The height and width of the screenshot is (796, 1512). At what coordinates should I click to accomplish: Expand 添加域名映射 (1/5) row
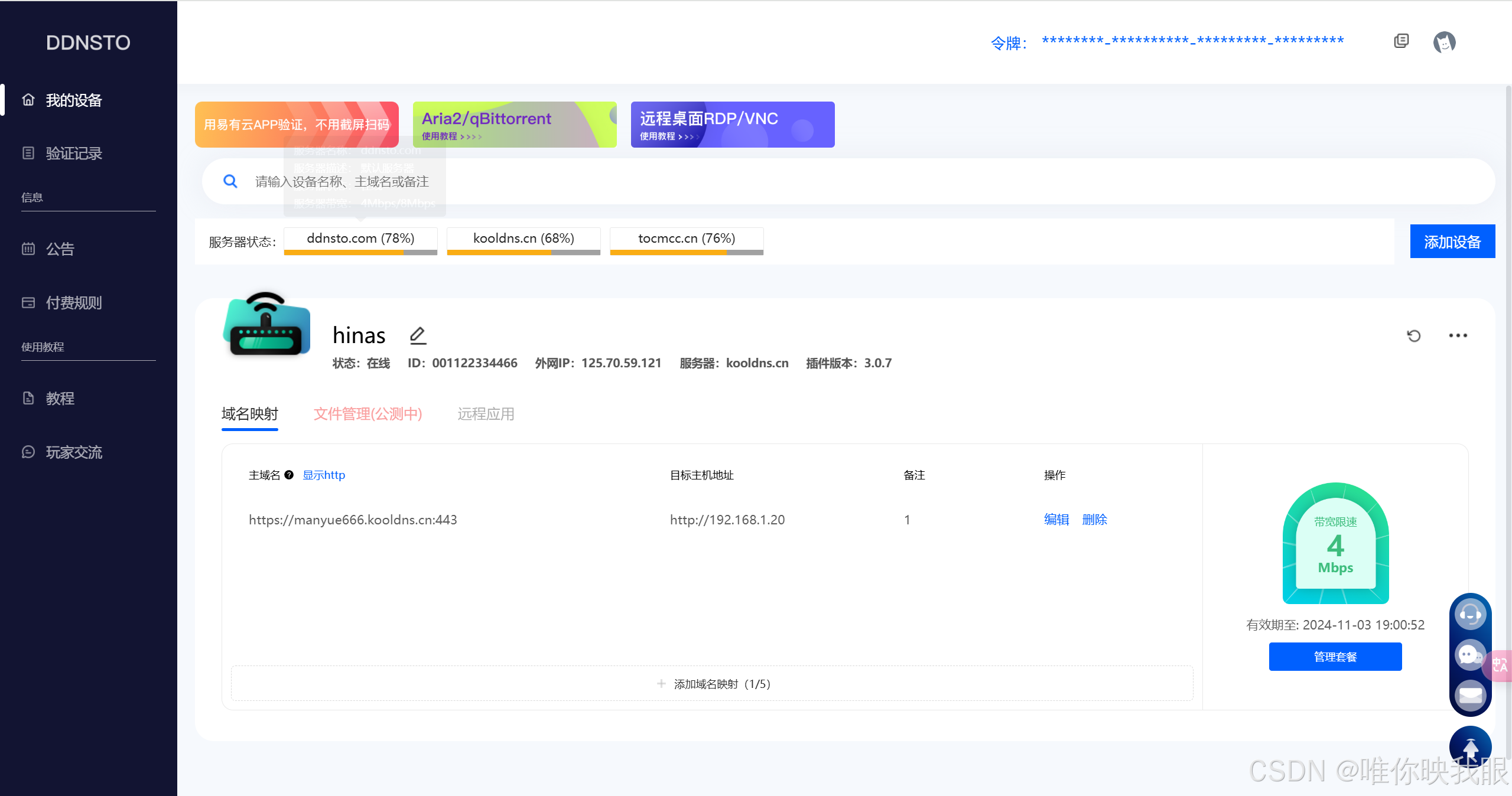point(713,684)
